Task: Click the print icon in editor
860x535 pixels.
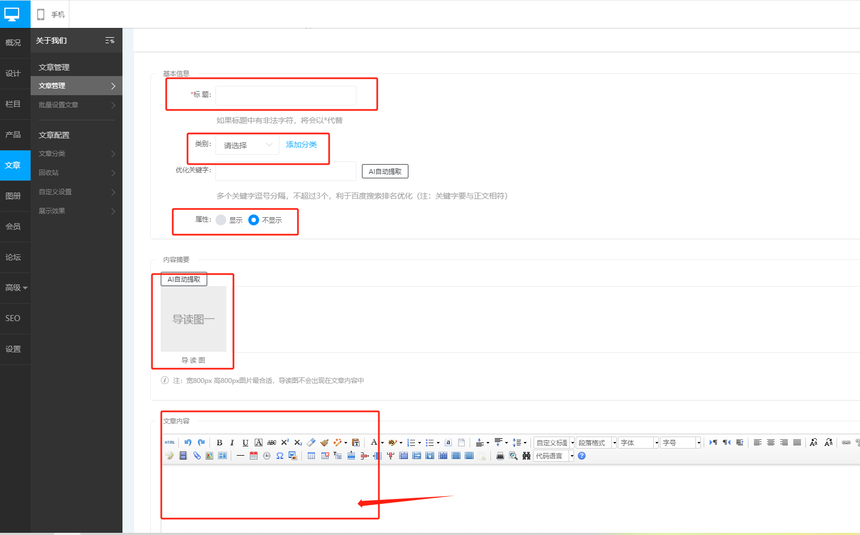Action: (x=500, y=456)
